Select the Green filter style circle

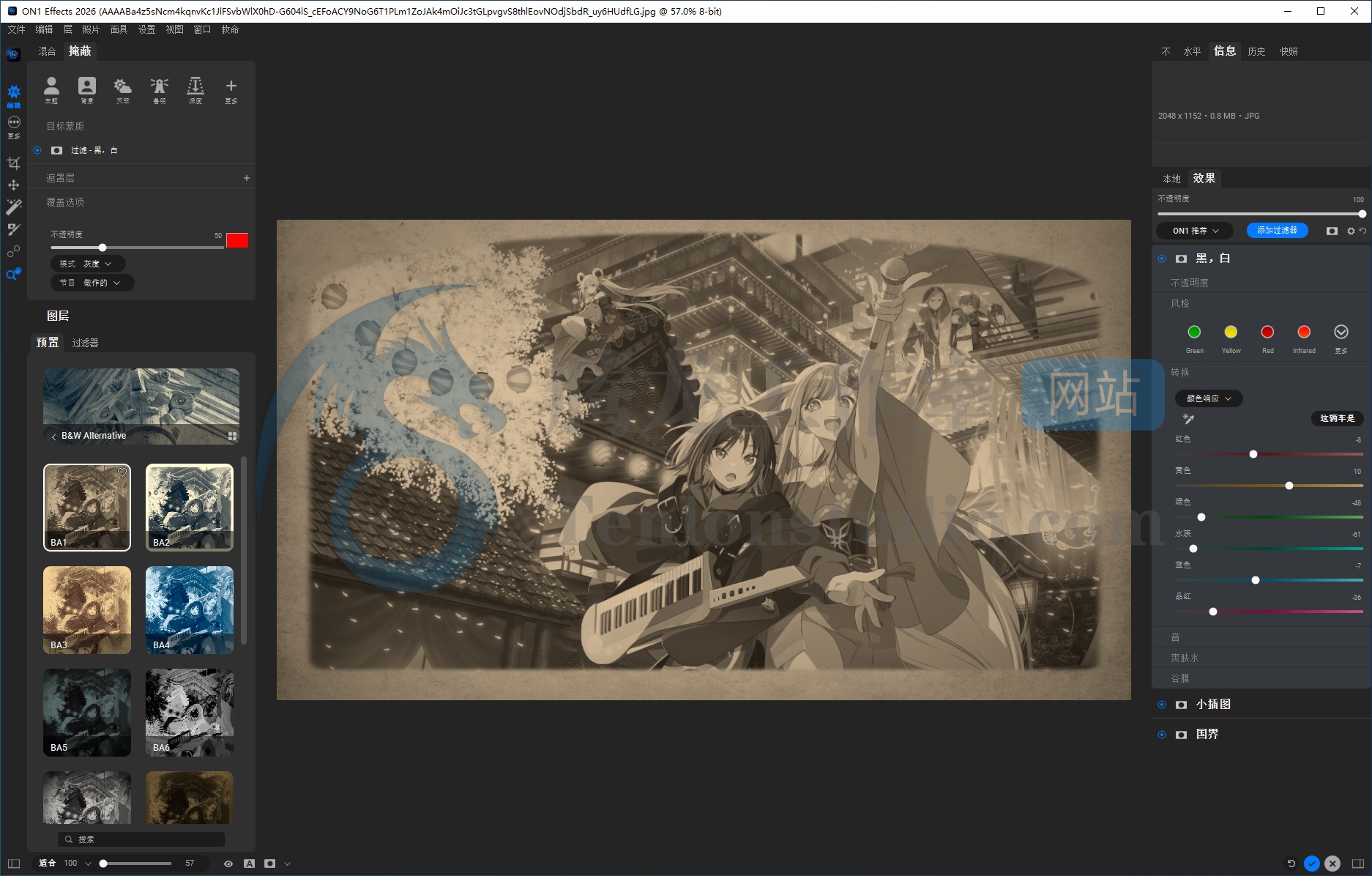[x=1194, y=333]
